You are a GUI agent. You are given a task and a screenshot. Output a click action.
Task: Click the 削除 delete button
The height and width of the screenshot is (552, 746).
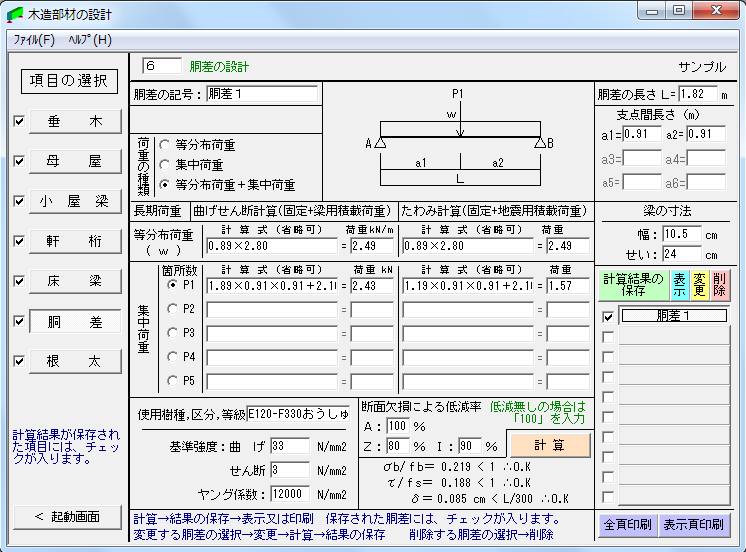(x=719, y=285)
